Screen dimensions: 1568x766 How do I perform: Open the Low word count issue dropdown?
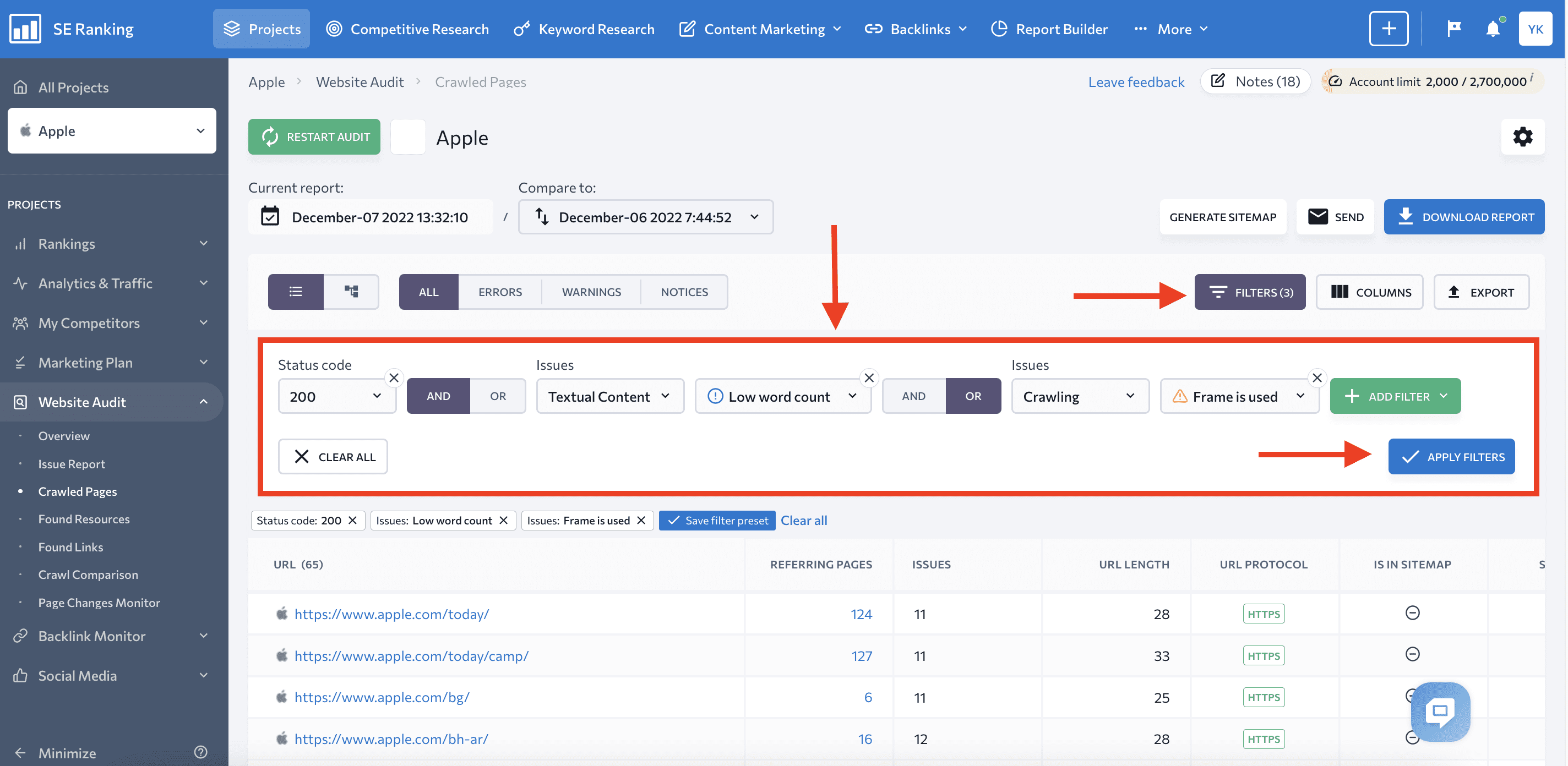tap(783, 396)
